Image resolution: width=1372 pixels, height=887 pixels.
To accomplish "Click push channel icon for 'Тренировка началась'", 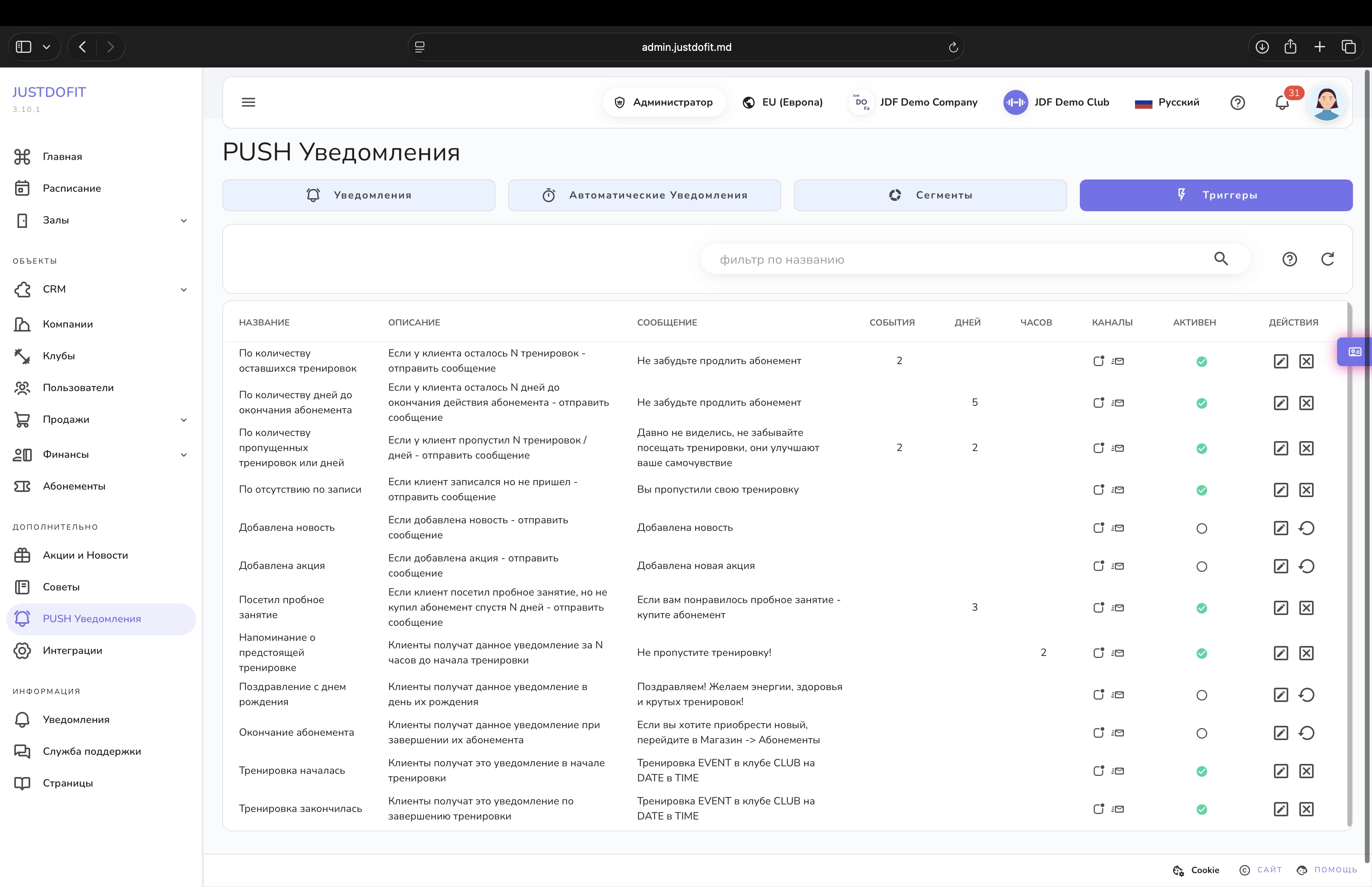I will 1098,771.
